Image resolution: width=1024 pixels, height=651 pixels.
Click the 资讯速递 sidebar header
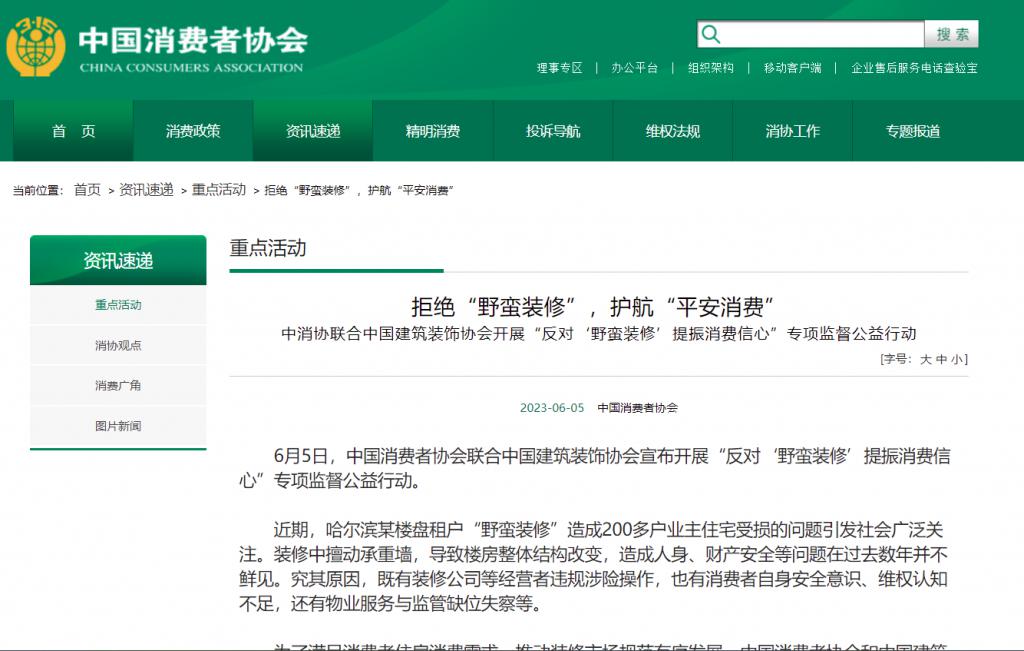pos(118,261)
